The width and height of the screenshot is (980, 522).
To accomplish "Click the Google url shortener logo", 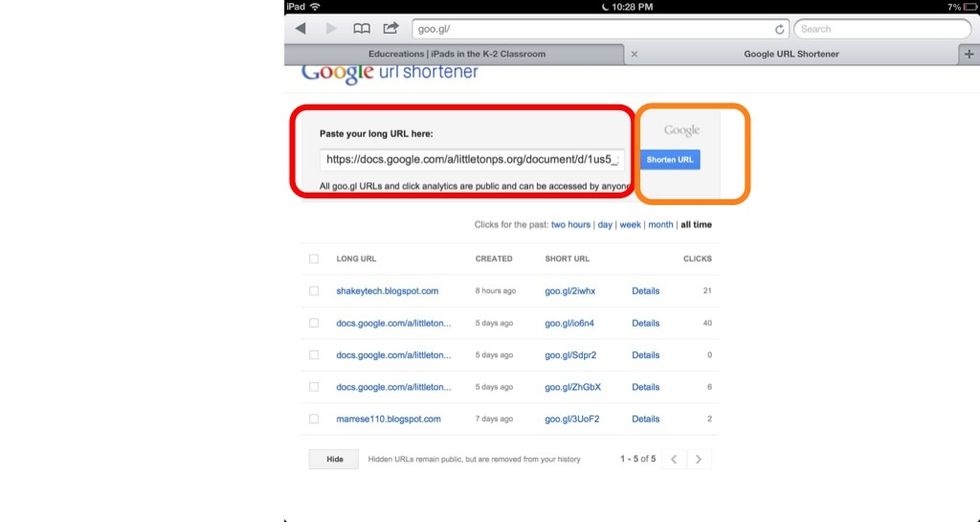I will pos(389,73).
